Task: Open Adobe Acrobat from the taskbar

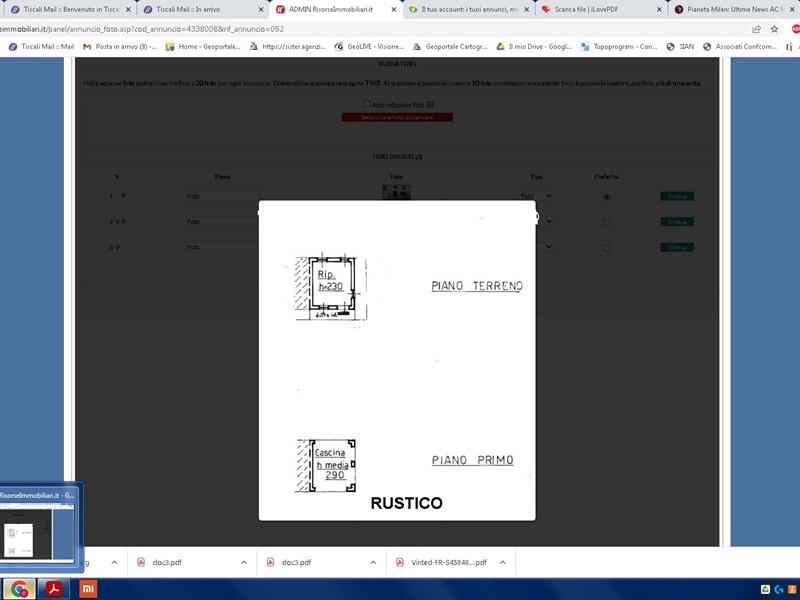Action: click(52, 588)
